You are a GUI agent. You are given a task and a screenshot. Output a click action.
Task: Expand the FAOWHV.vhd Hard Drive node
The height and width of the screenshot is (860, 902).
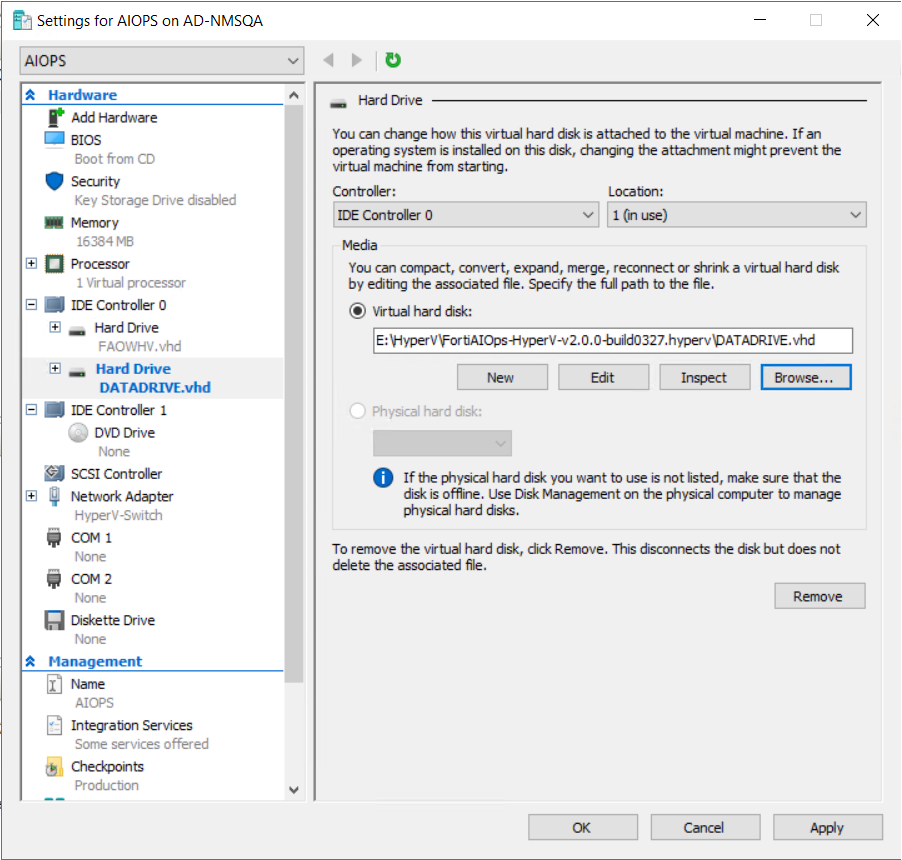[x=55, y=327]
